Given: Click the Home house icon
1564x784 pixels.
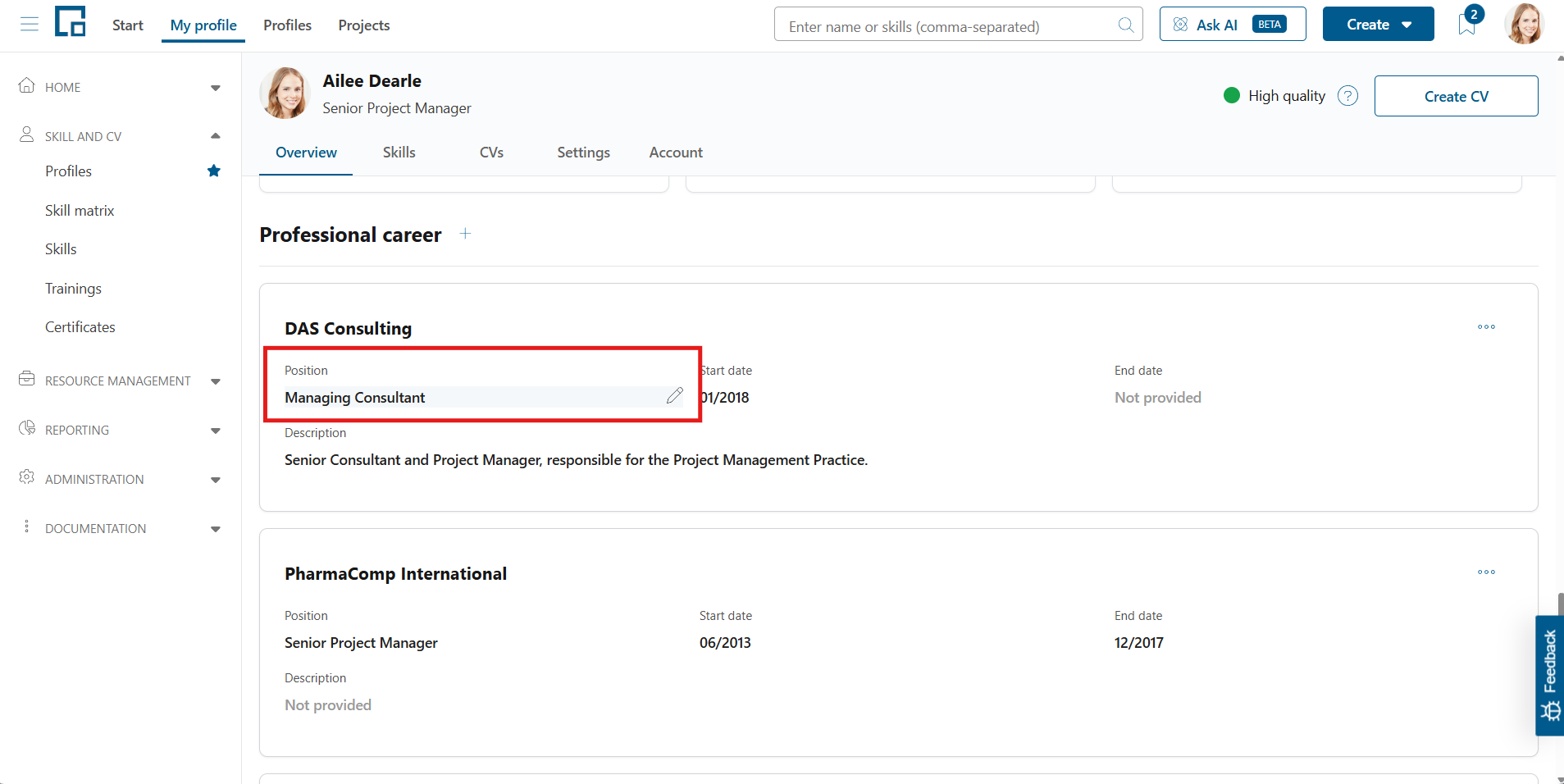Looking at the screenshot, I should tap(27, 85).
